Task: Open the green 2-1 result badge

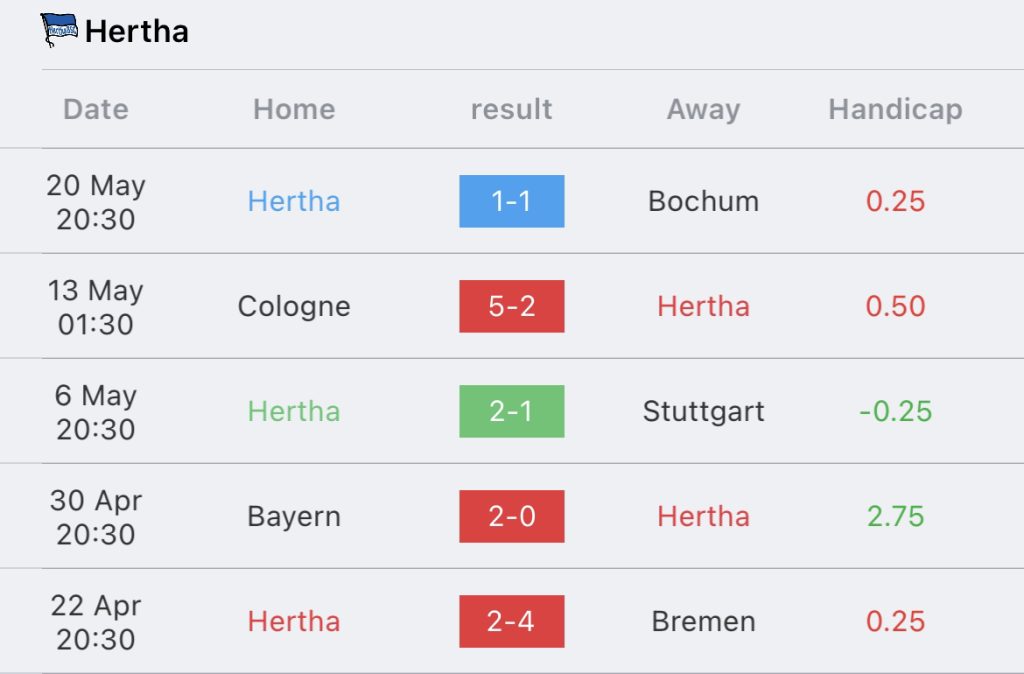Action: point(511,411)
